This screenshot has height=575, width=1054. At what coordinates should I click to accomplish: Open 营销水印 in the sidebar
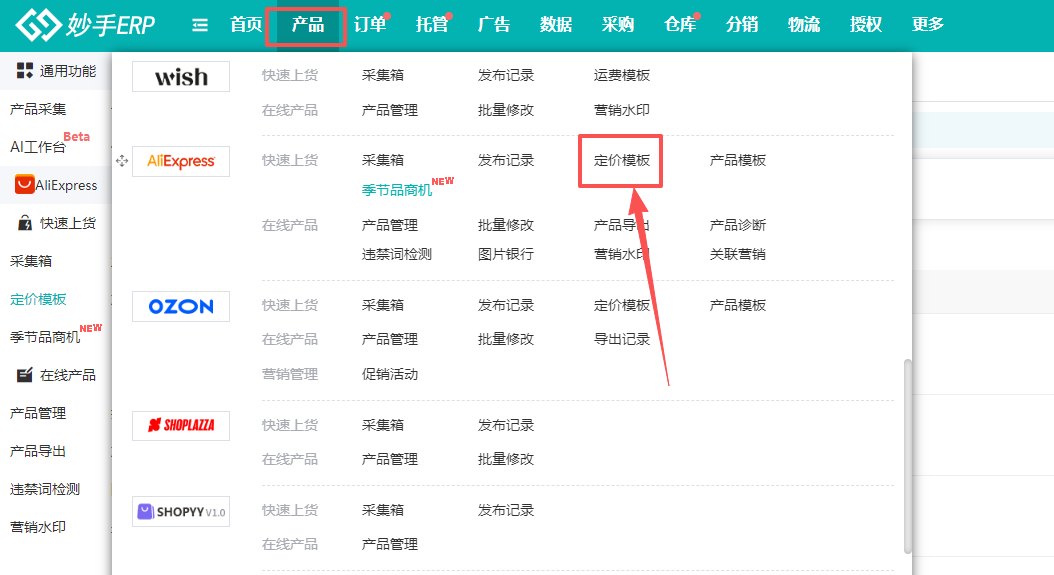(x=38, y=527)
